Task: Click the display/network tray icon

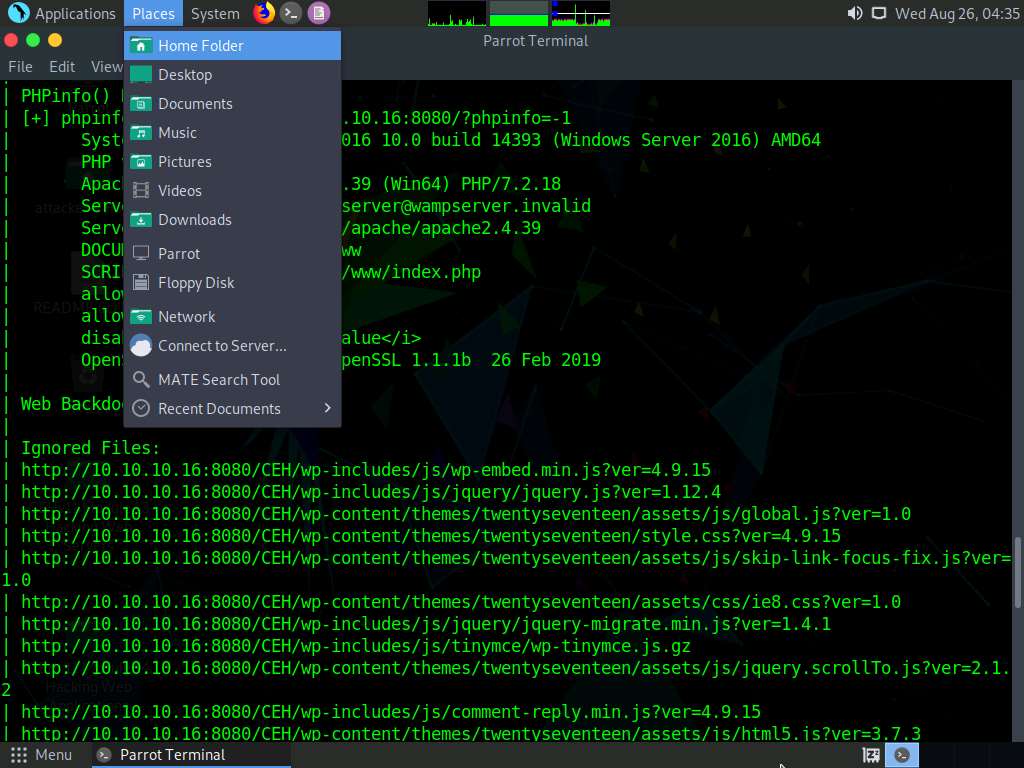Action: (879, 13)
